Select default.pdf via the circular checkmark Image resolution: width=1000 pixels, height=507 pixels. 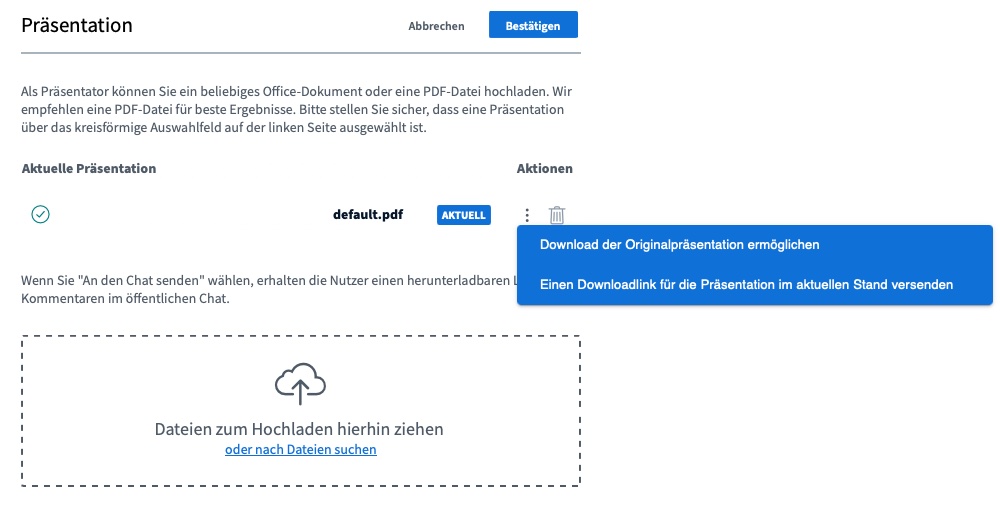click(41, 214)
